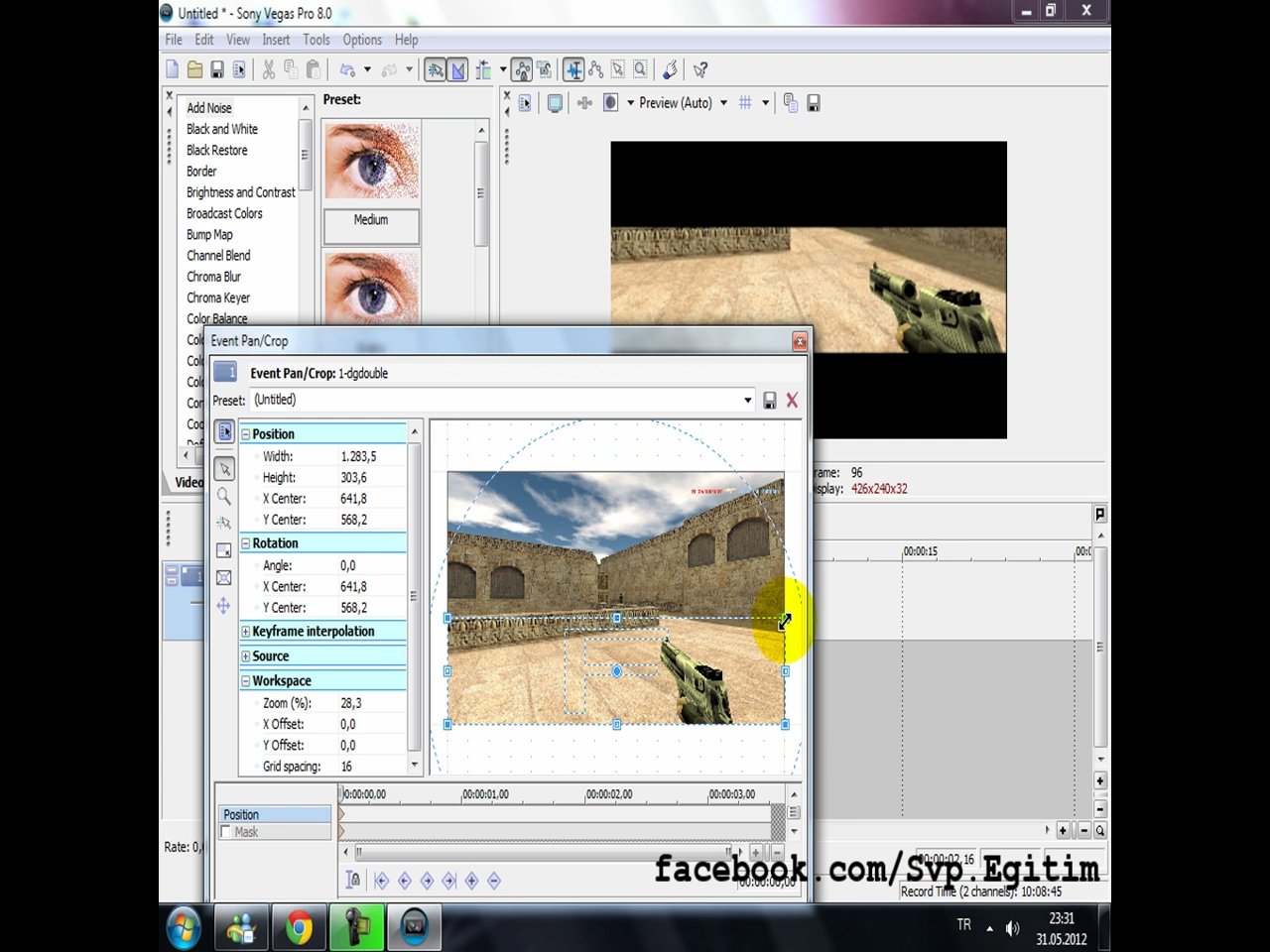
Task: Toggle Show Properties icon in Pan/Crop
Action: [x=224, y=432]
